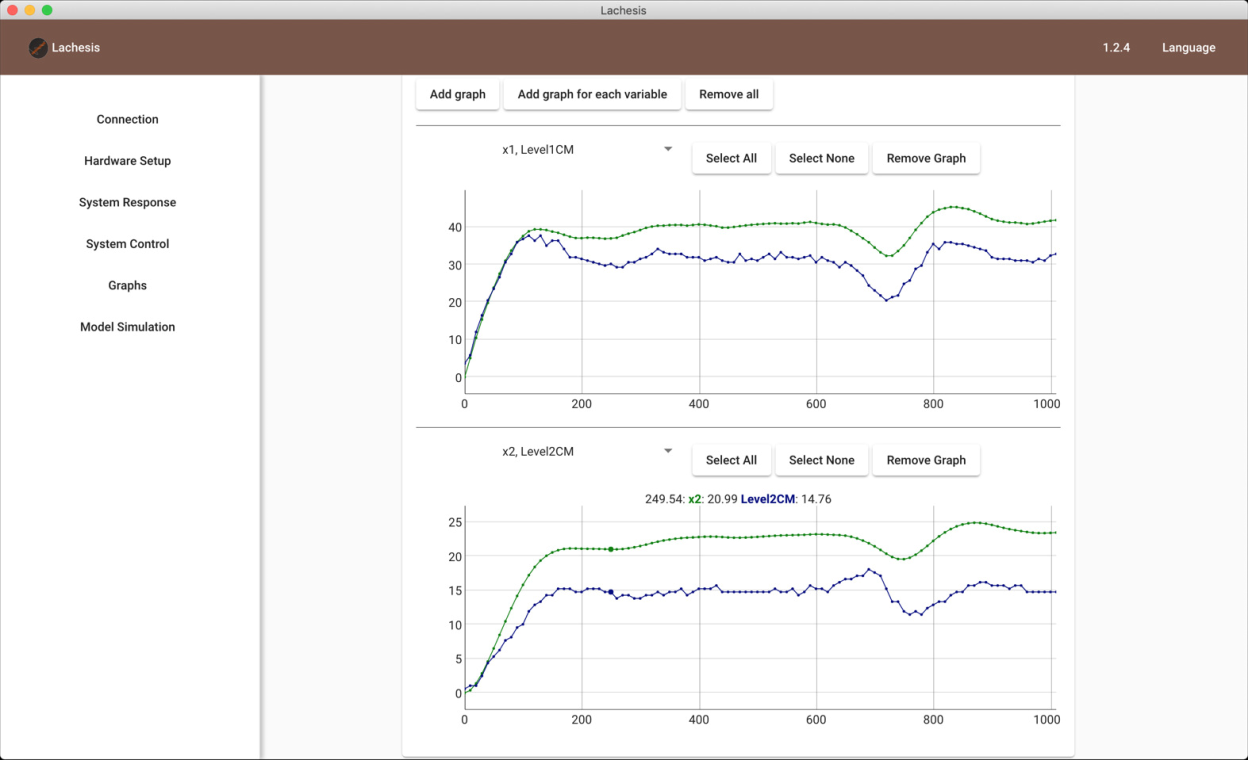
Task: Click highlighted green x2 point at 249.54
Action: 611,549
